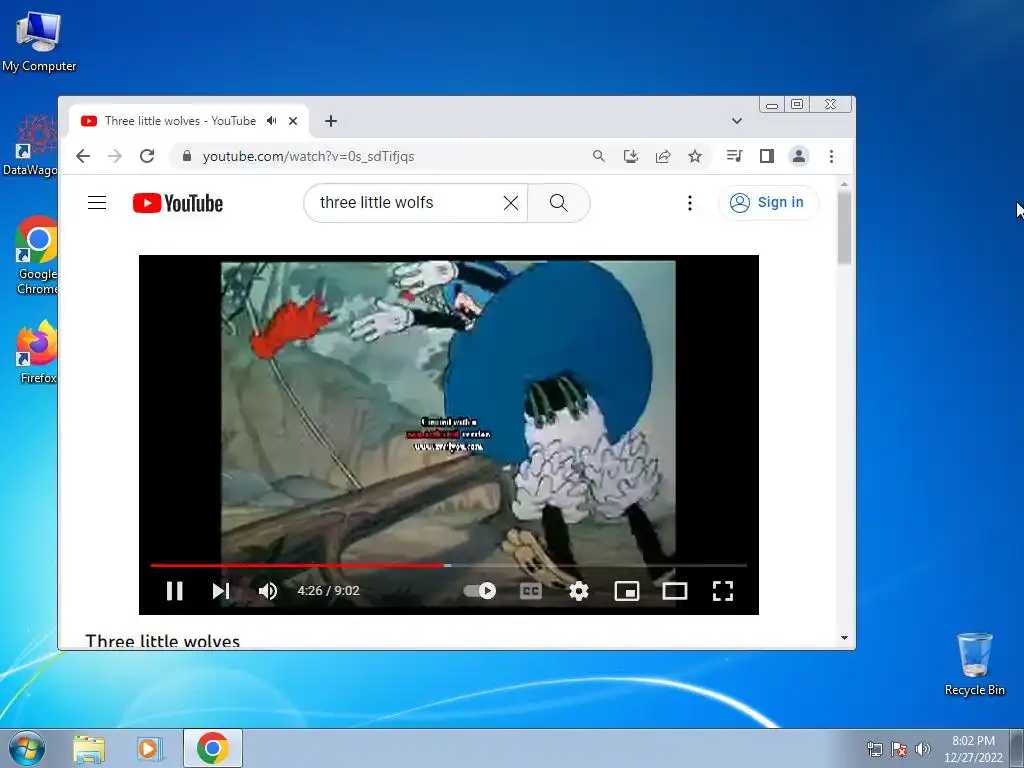1024x768 pixels.
Task: Open Chrome zoom magnifier icon
Action: (x=598, y=156)
